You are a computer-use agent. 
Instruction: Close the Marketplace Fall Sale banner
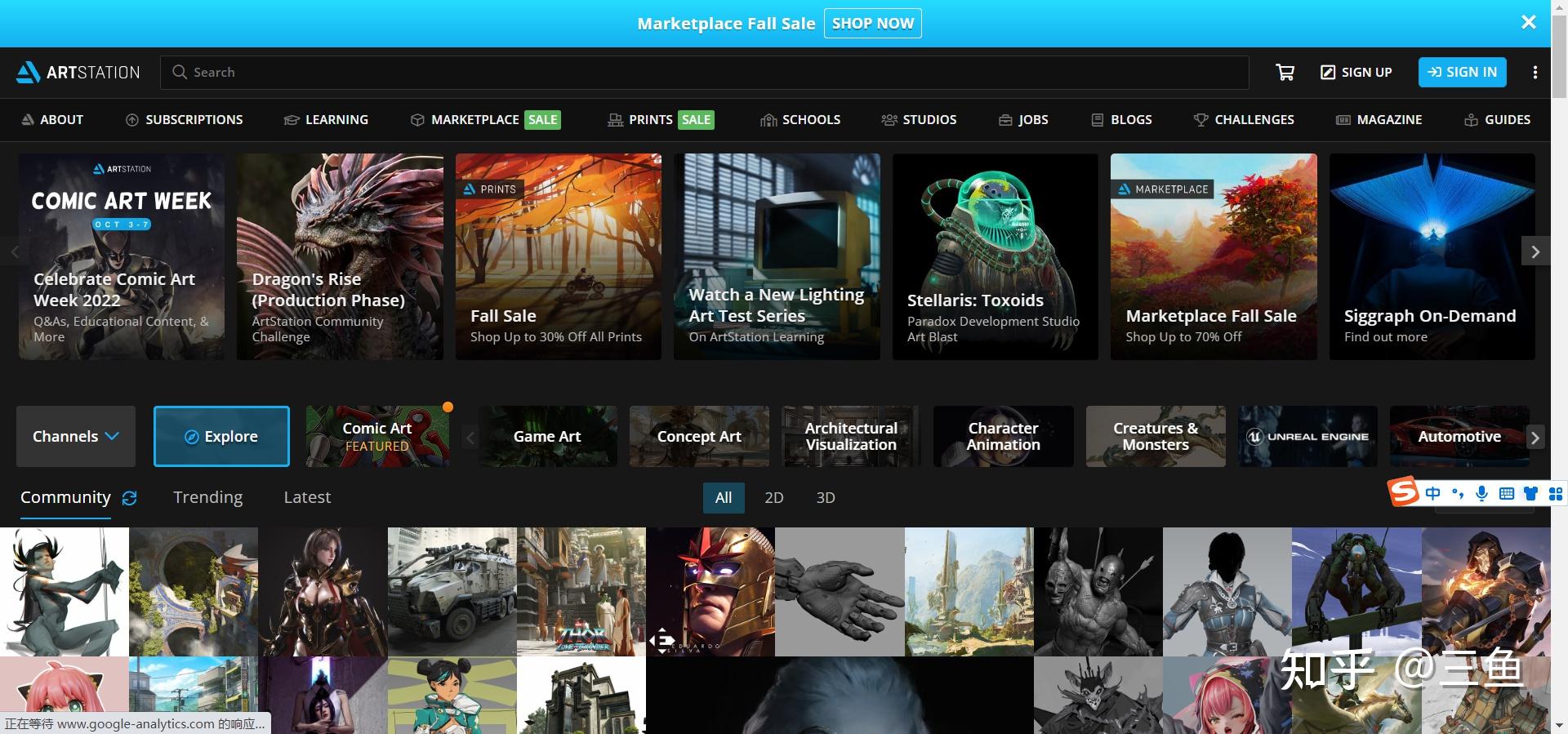(x=1529, y=22)
